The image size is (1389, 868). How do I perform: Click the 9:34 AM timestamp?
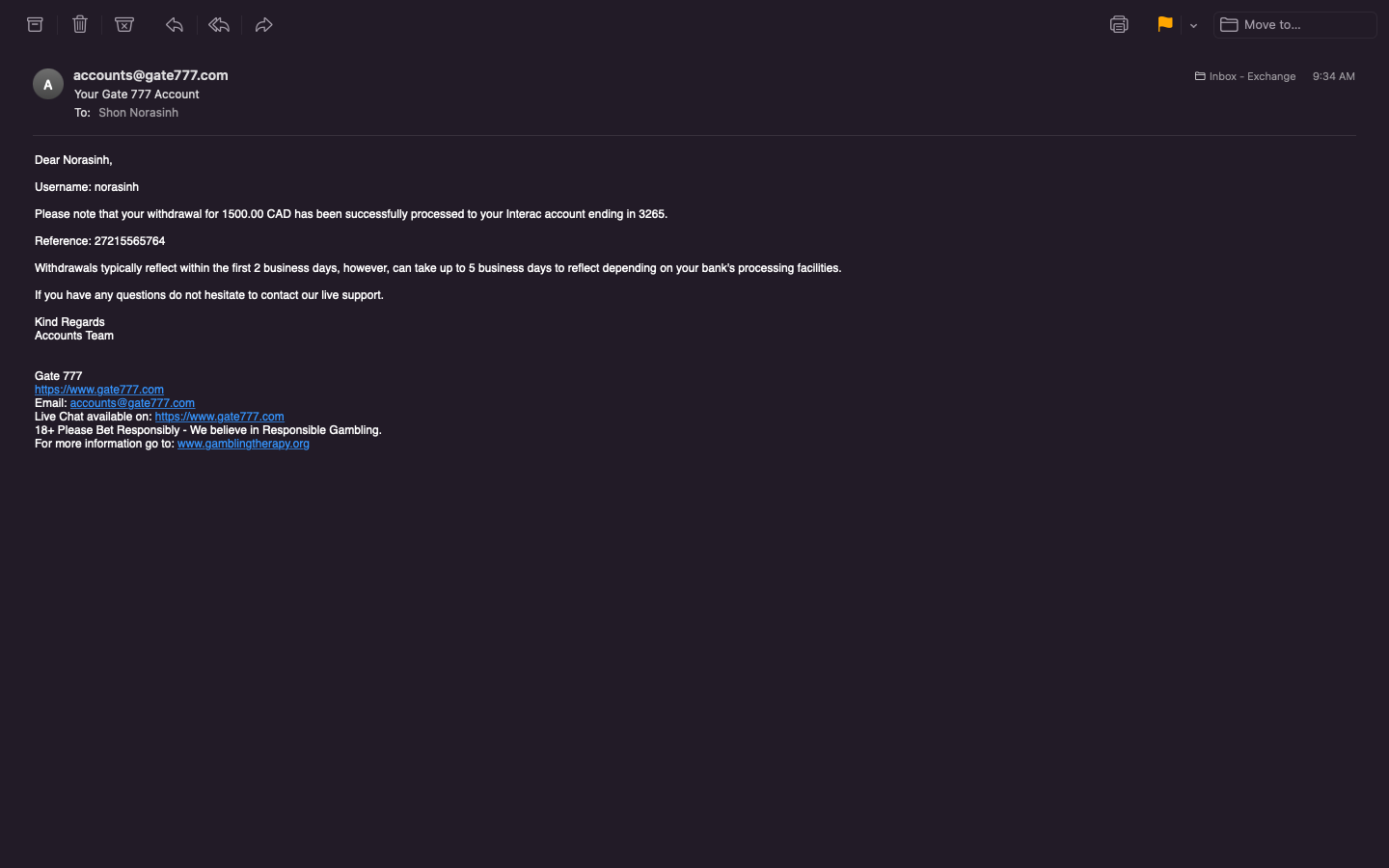click(1333, 76)
